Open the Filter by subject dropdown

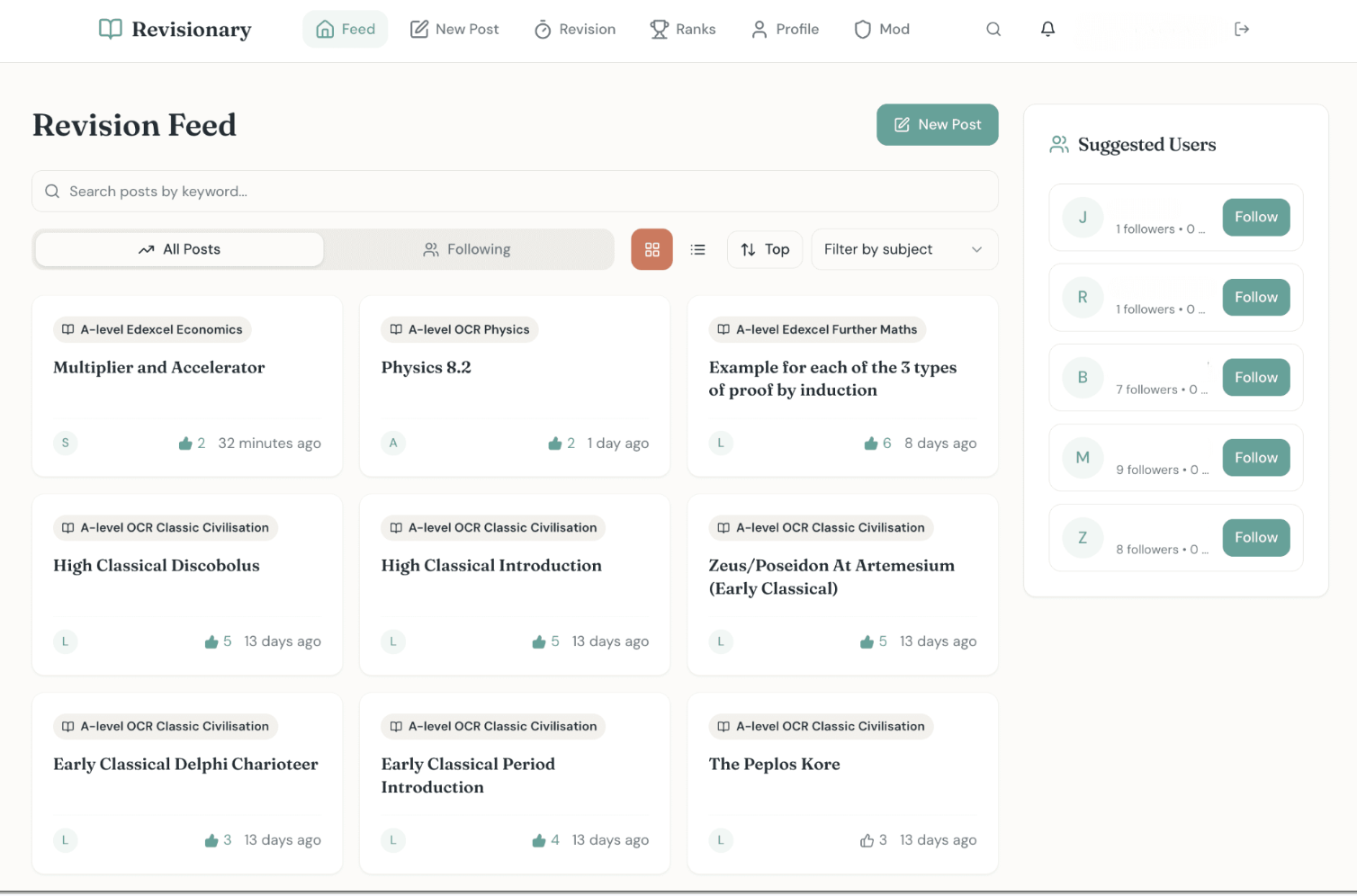pyautogui.click(x=903, y=249)
